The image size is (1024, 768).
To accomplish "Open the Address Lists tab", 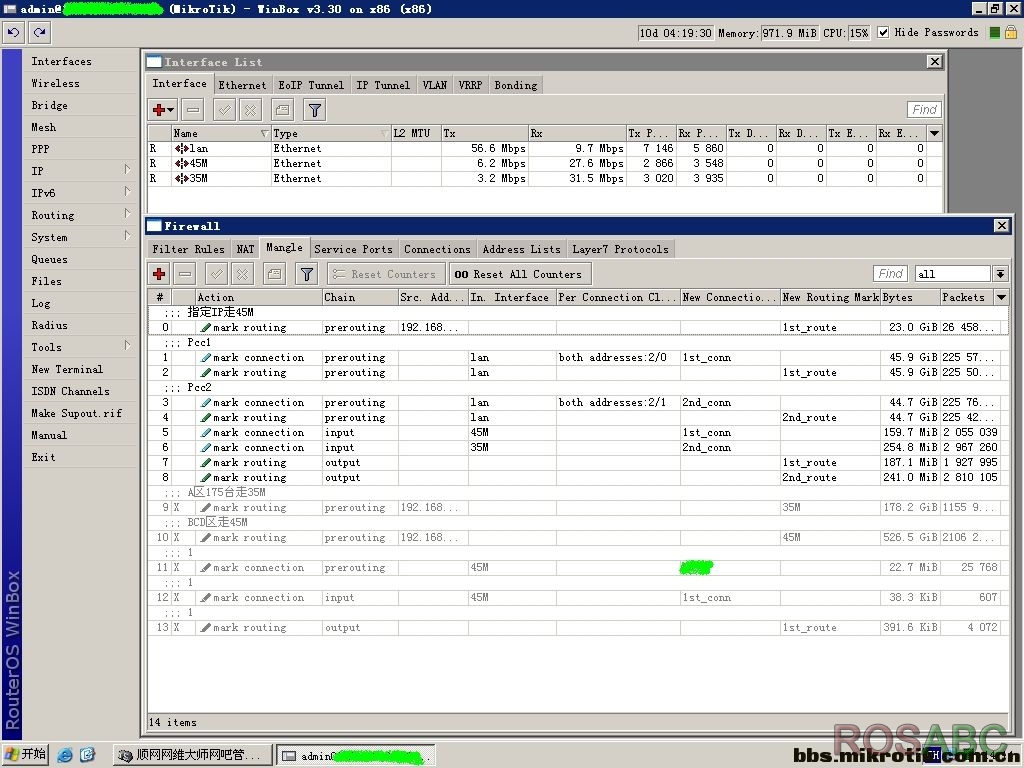I will coord(521,249).
